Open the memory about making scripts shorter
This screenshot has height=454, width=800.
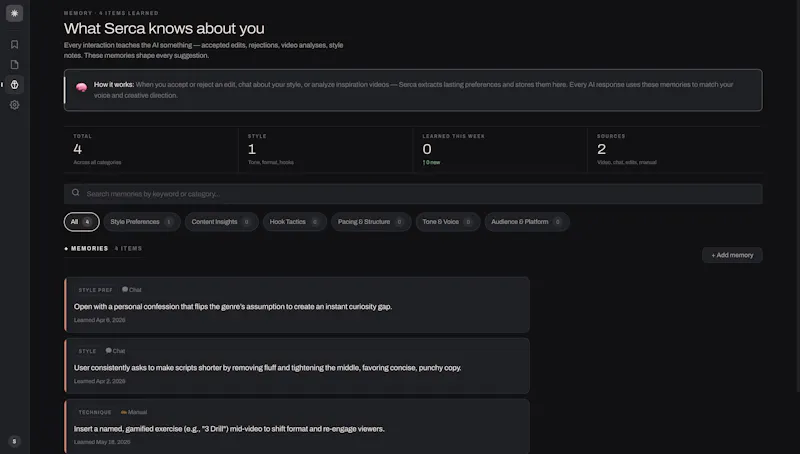(x=297, y=366)
